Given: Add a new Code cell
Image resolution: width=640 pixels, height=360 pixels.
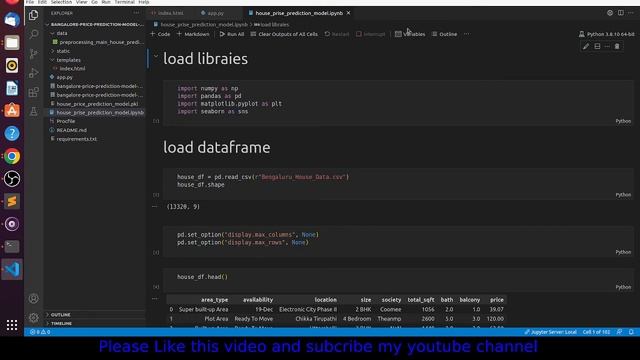Looking at the screenshot, I should (x=160, y=34).
